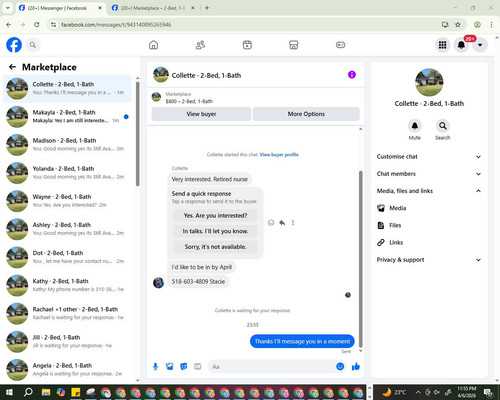This screenshot has width=500, height=400.
Task: Open the Rachael +1 other conversation
Action: pyautogui.click(x=67, y=313)
